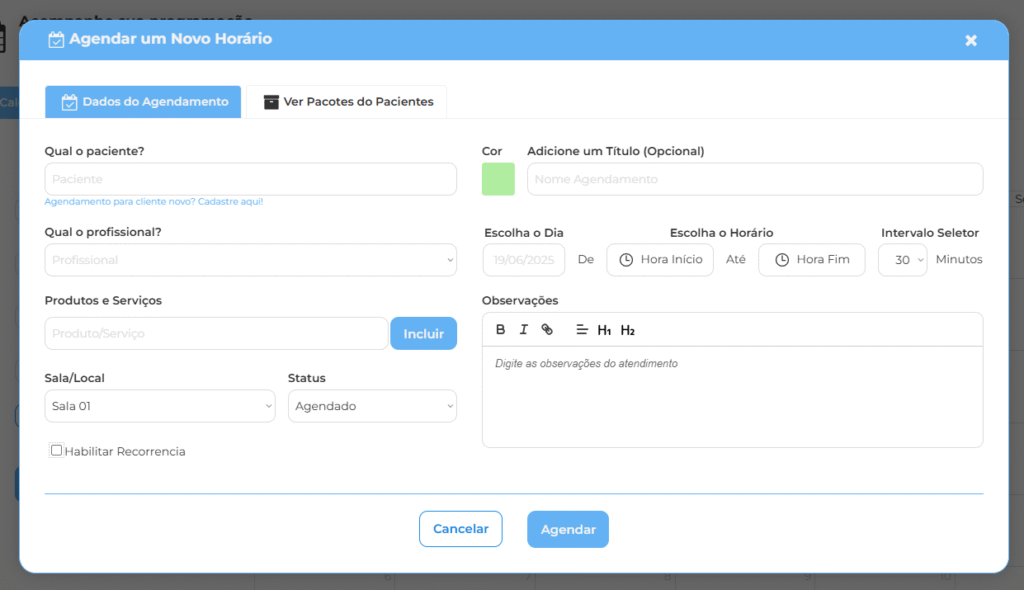1024x590 pixels.
Task: Enable the Habilitar Recorrencia checkbox
Action: pyautogui.click(x=57, y=450)
